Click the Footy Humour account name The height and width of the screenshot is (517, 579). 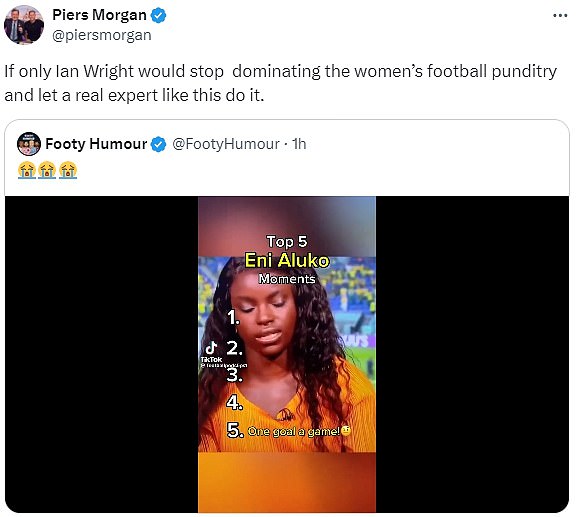[96, 144]
